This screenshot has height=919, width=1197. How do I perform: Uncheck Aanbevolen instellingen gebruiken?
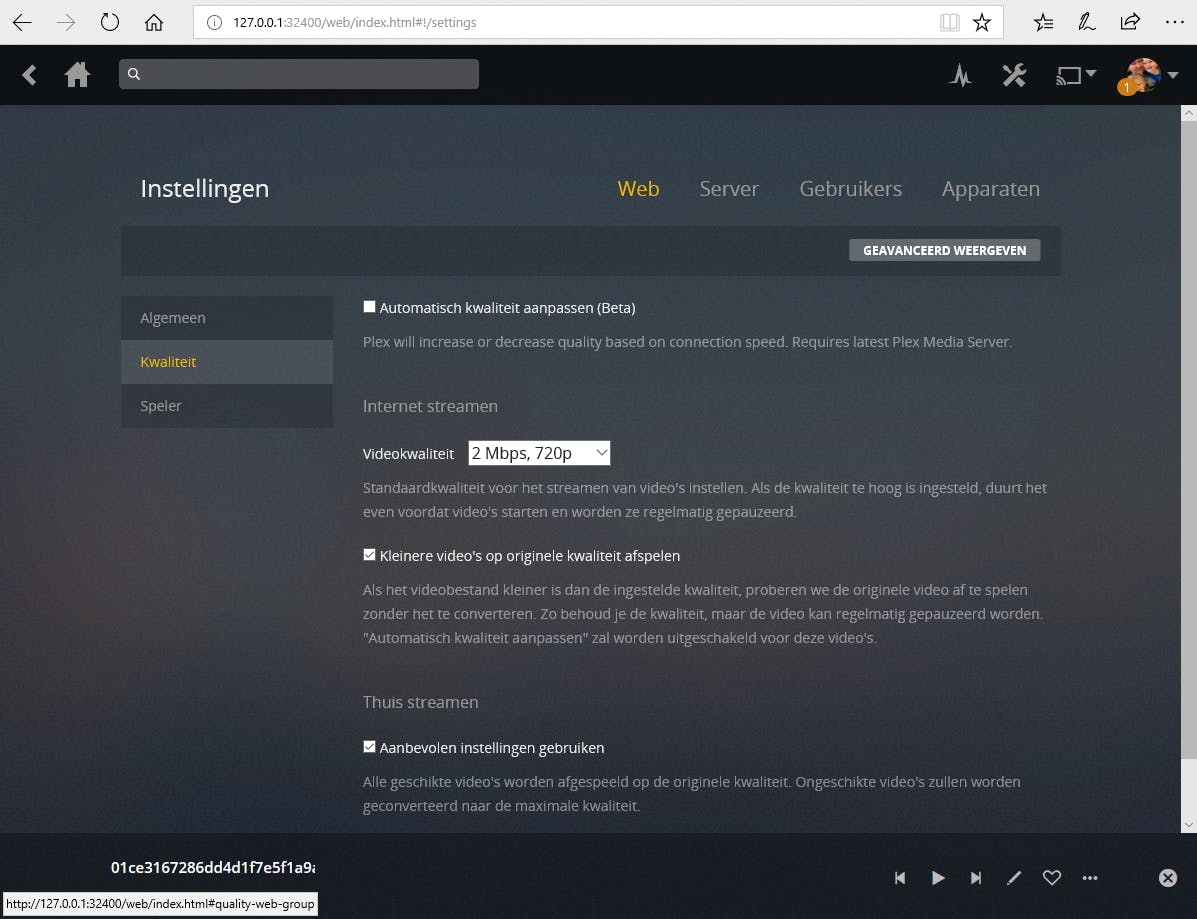(x=369, y=746)
